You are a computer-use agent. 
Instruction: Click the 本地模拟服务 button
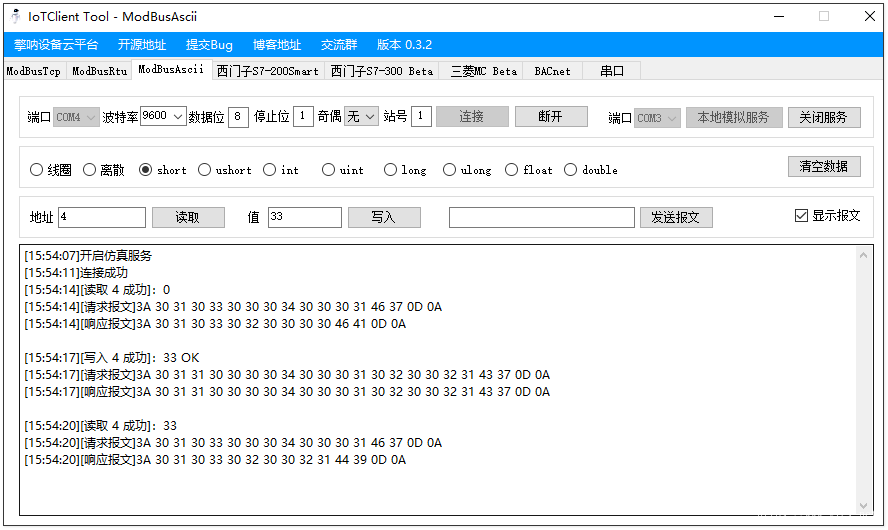tap(734, 117)
